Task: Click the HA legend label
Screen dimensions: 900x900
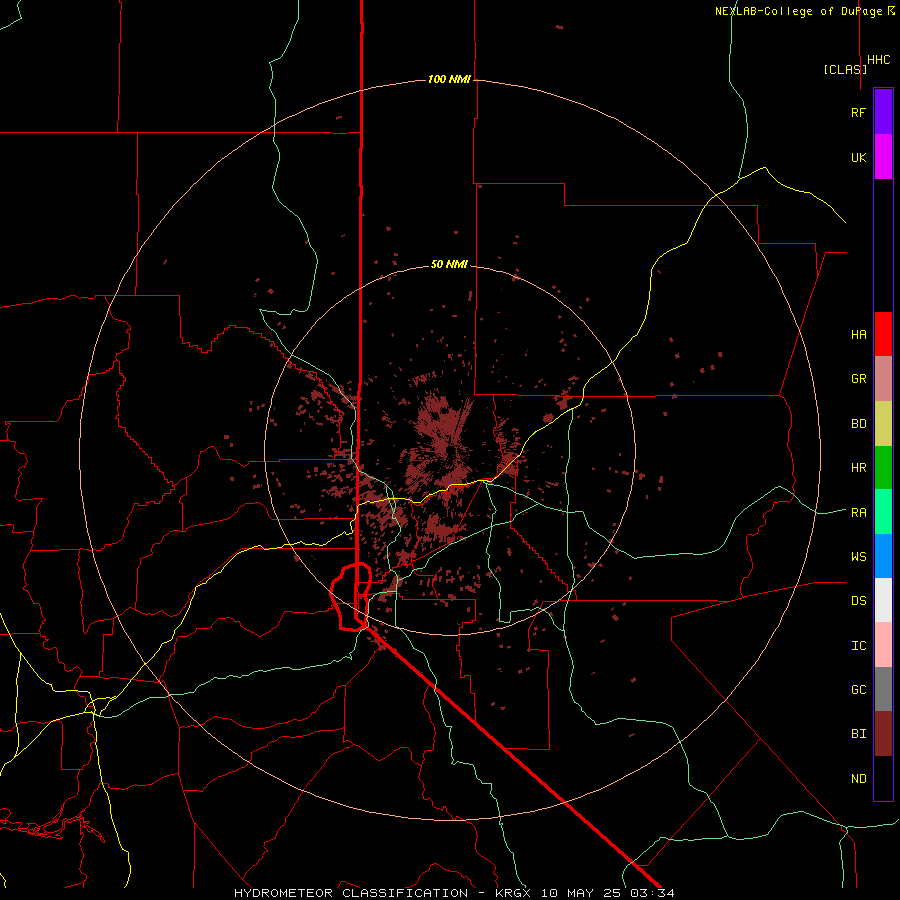Action: [858, 334]
